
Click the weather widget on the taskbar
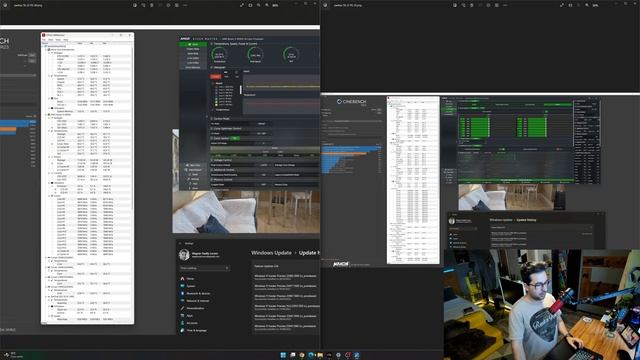point(12,355)
